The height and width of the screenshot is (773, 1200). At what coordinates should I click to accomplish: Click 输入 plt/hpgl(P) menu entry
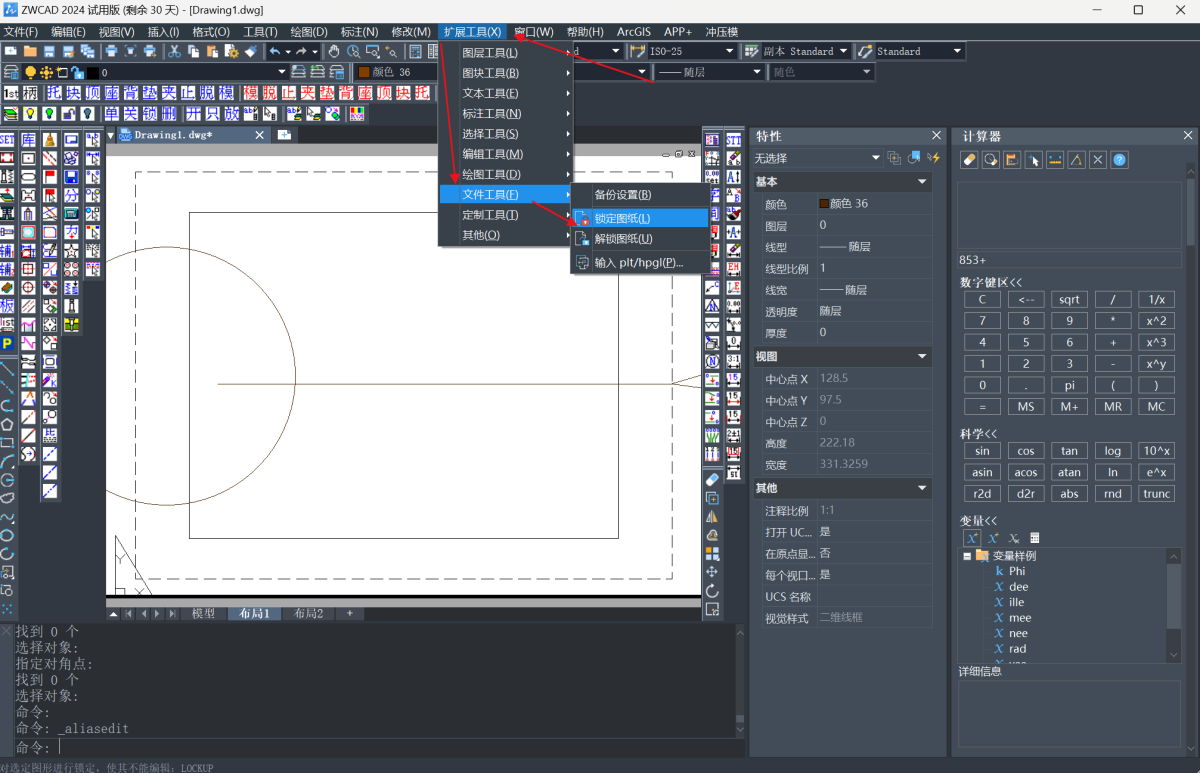point(639,263)
